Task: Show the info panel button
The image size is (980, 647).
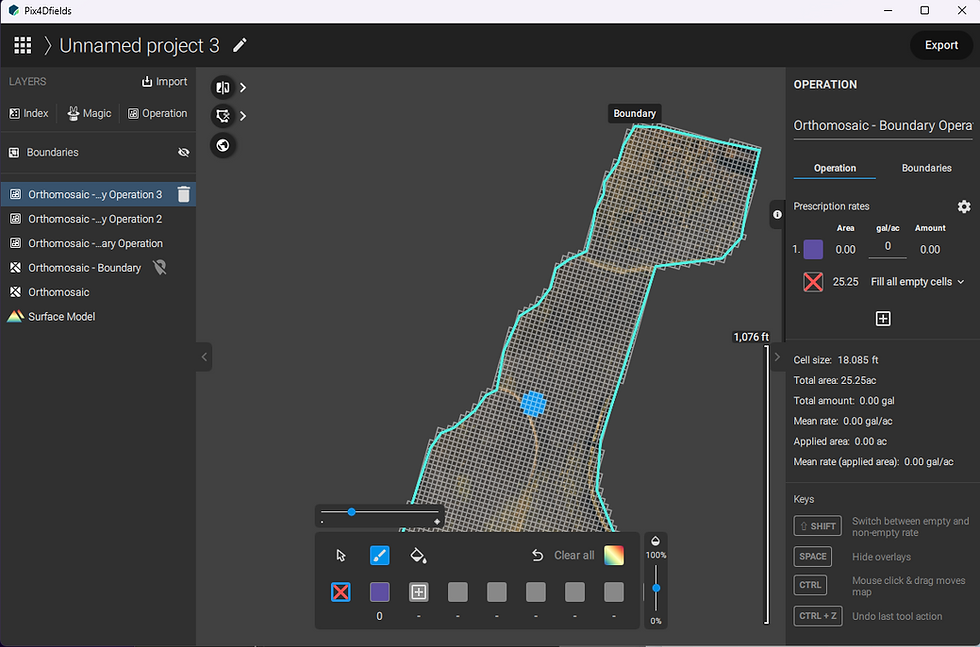Action: (777, 214)
